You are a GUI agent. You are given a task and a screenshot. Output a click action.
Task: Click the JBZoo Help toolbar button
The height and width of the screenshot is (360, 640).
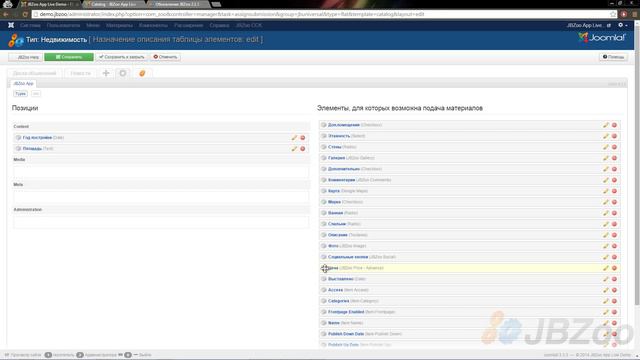pos(25,57)
